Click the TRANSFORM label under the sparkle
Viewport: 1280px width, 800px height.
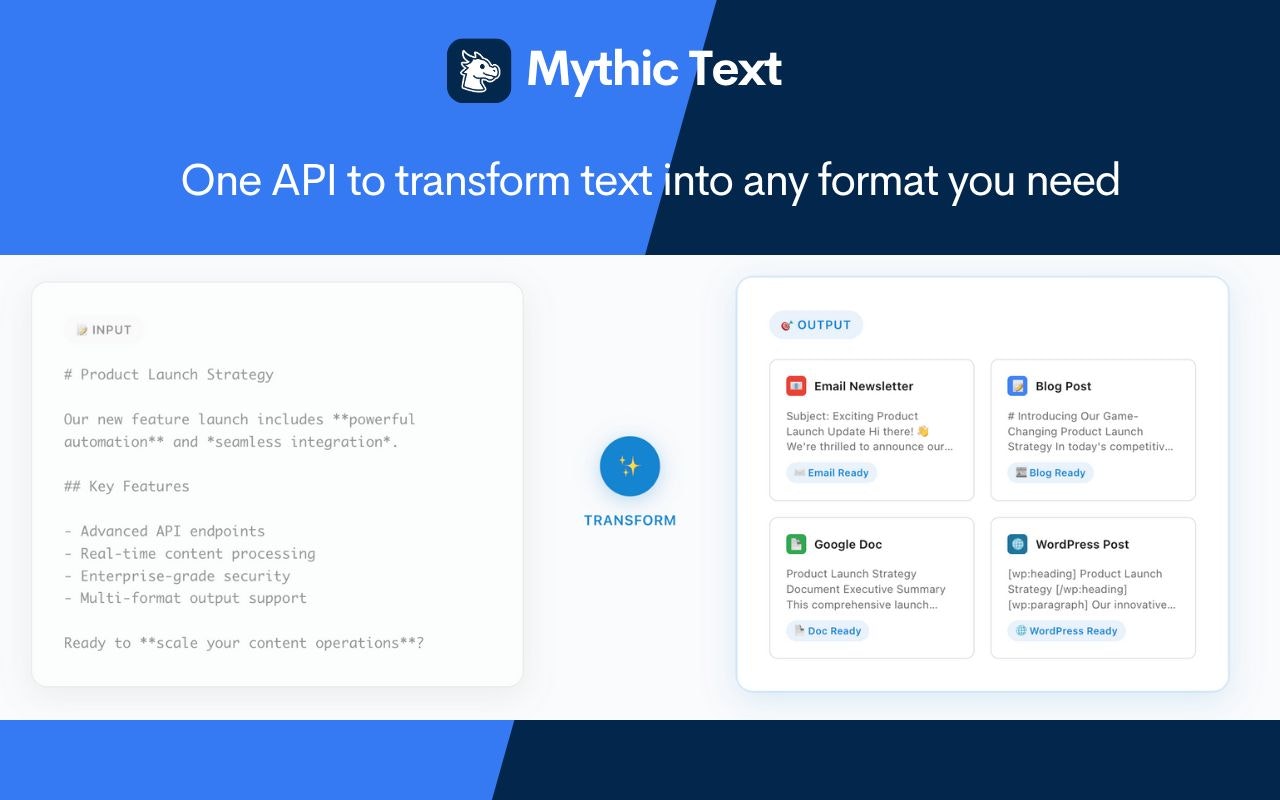coord(630,520)
